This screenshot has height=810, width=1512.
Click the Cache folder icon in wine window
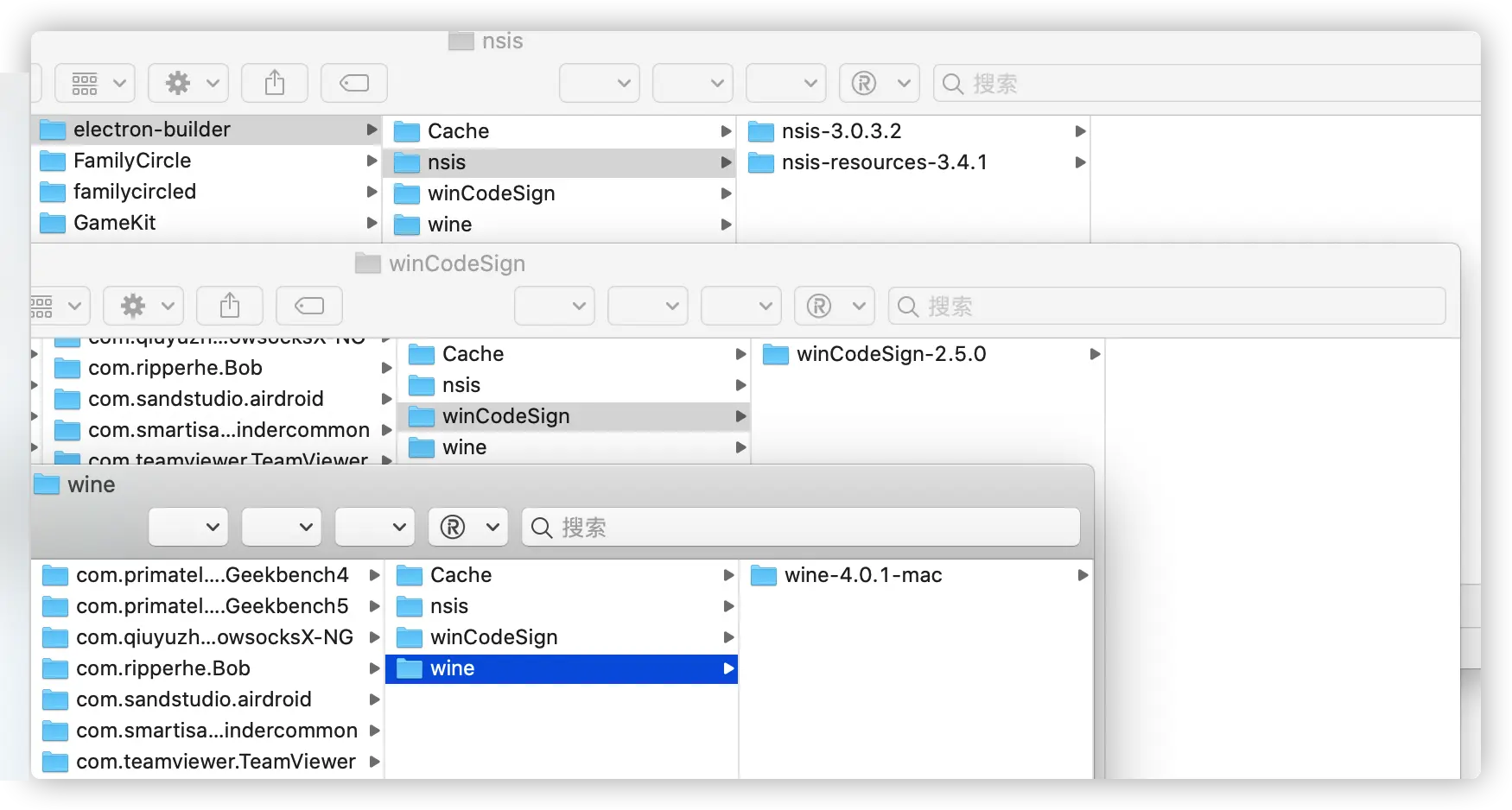coord(410,575)
